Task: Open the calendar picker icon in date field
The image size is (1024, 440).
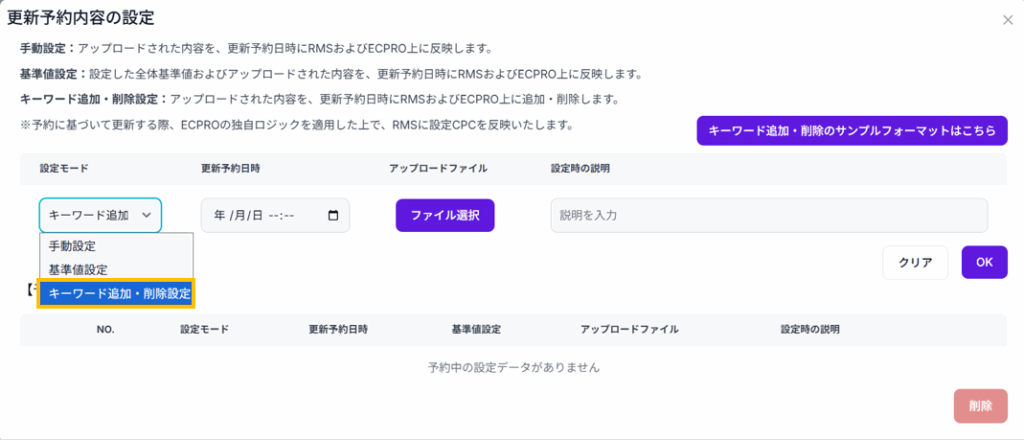Action: [x=333, y=215]
